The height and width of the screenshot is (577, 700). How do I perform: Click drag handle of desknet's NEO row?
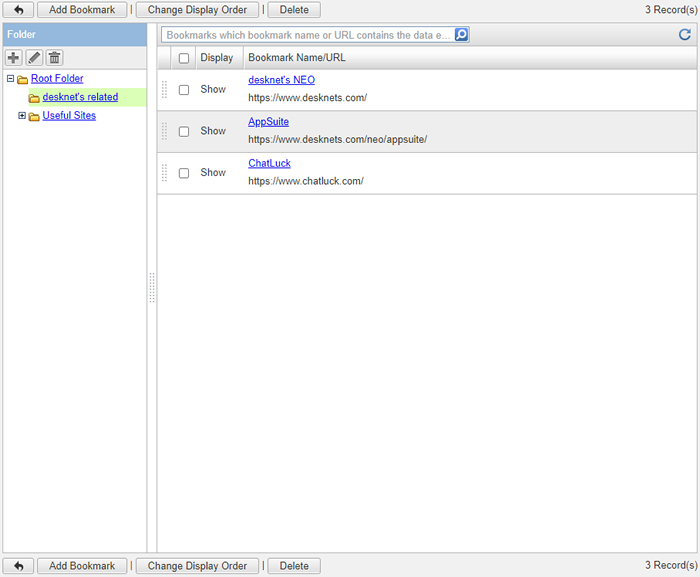coord(164,89)
